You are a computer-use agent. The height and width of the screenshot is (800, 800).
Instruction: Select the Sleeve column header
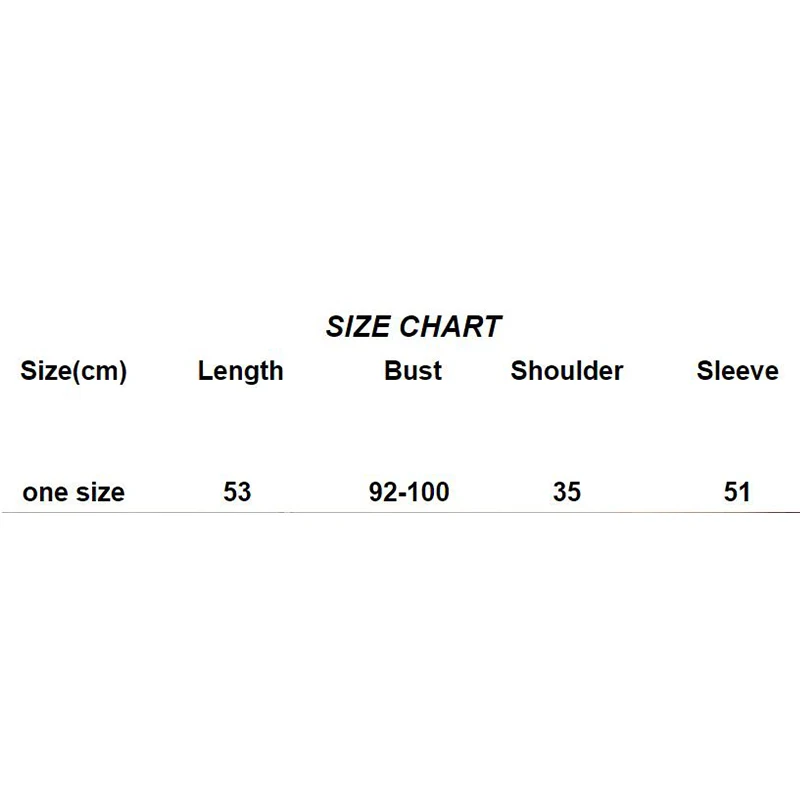(737, 371)
